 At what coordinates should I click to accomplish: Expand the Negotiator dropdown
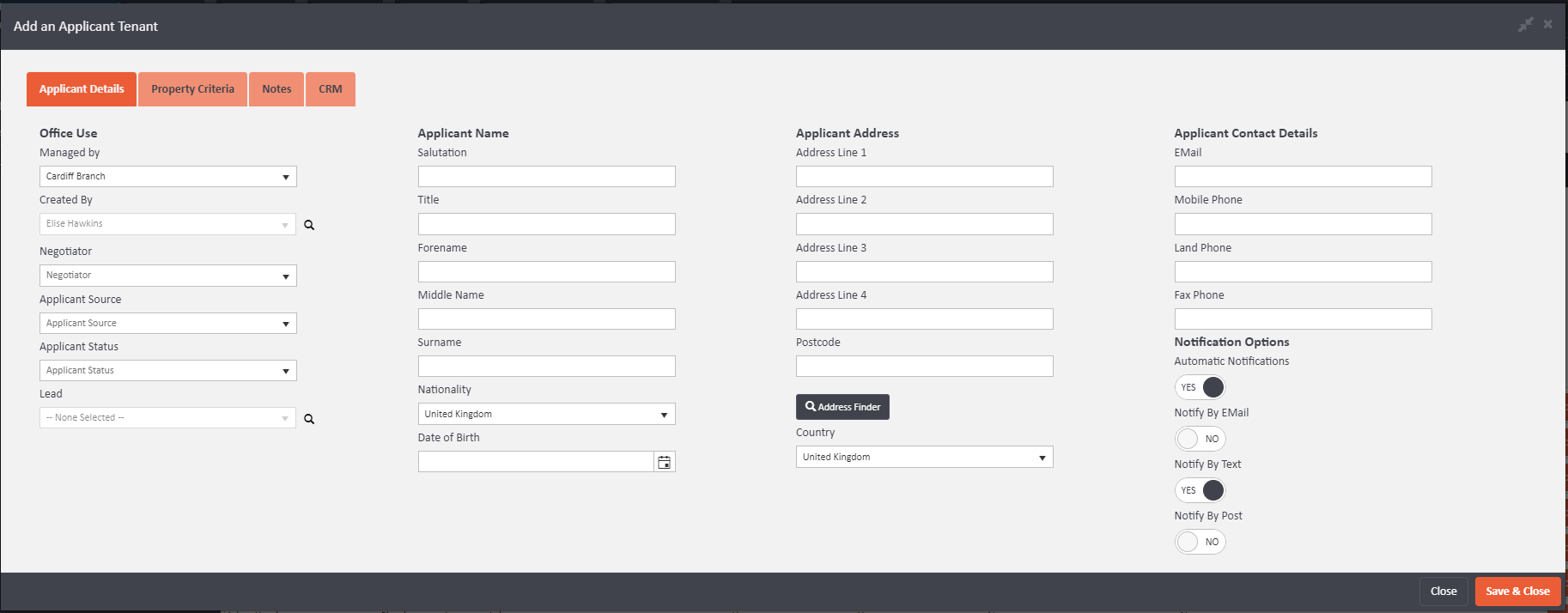pos(168,276)
